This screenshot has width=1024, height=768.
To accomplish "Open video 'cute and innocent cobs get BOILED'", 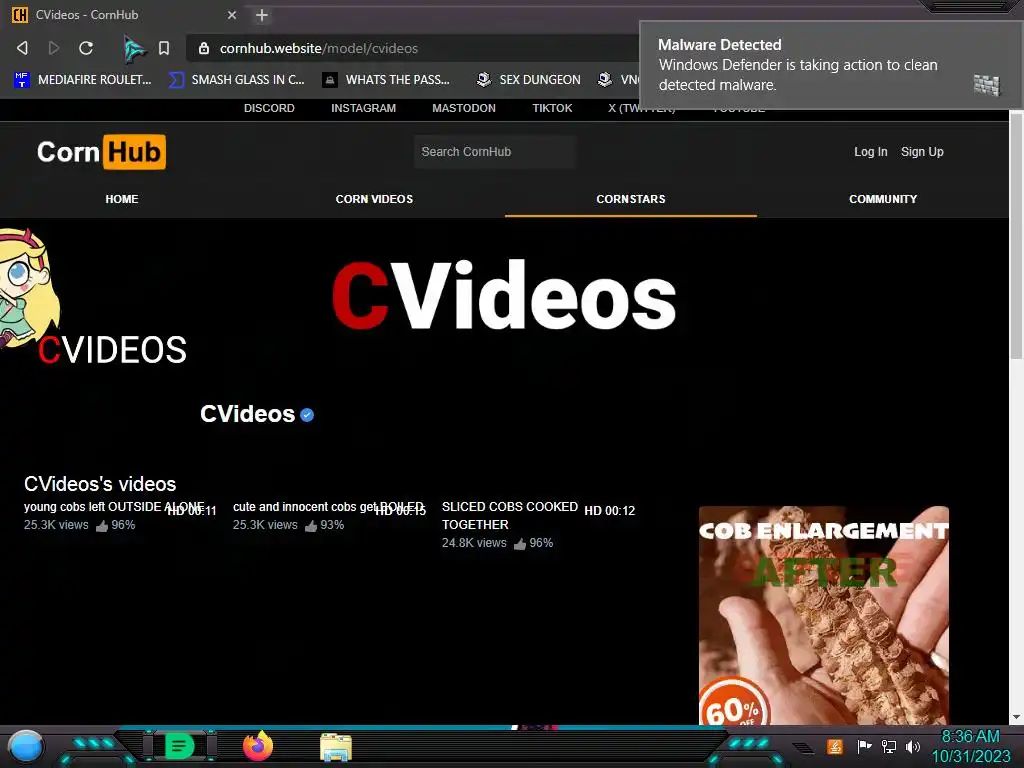I will (328, 507).
